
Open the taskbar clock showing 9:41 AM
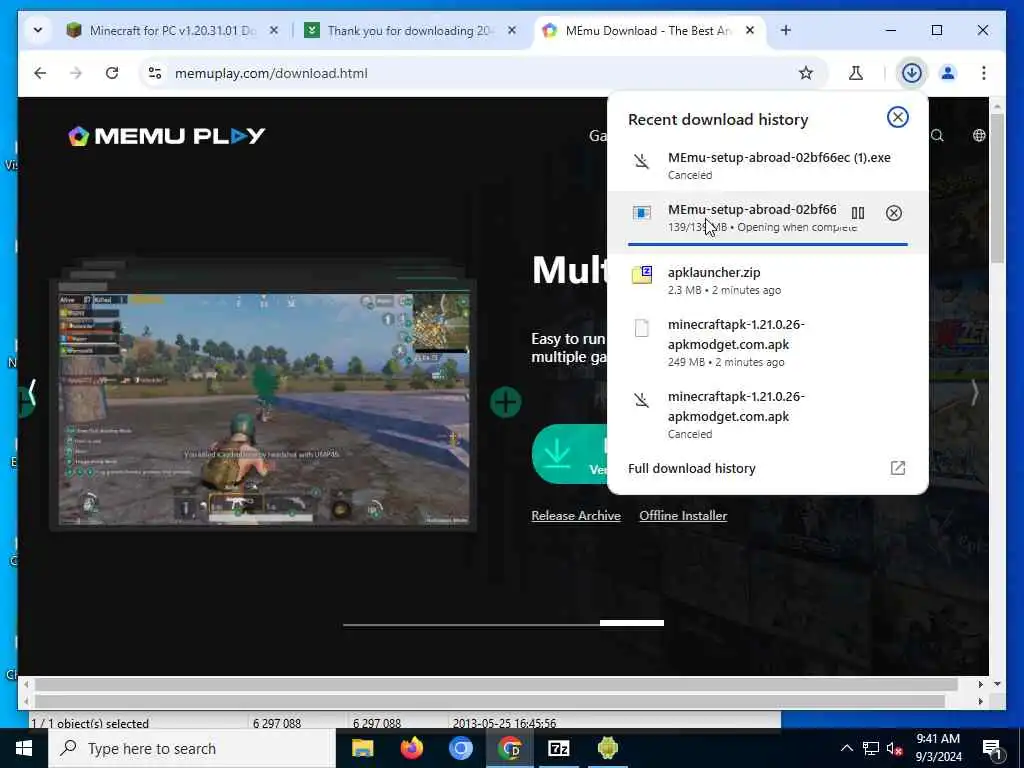coord(938,748)
